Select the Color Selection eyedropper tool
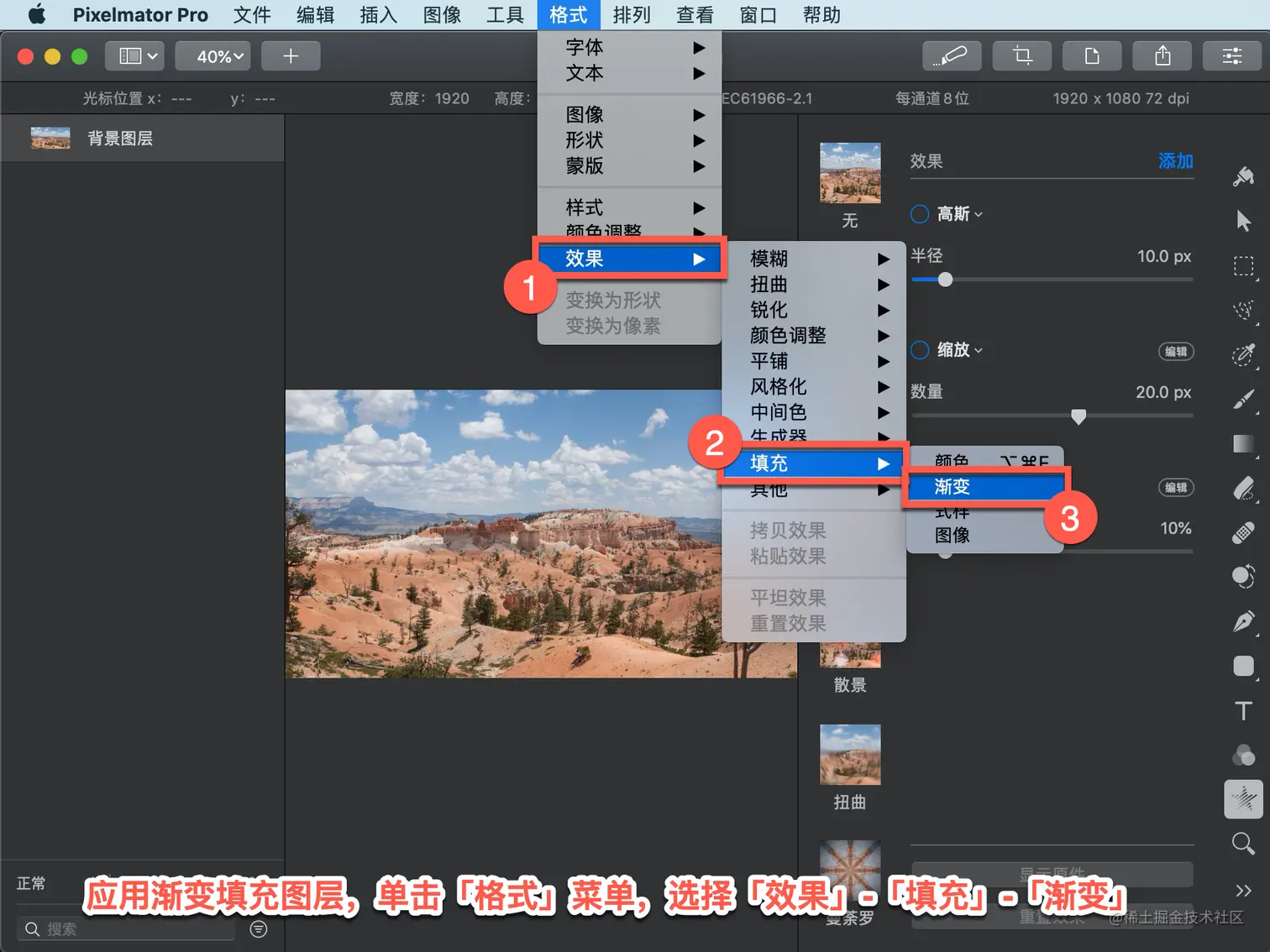This screenshot has height=952, width=1270. click(x=1243, y=355)
